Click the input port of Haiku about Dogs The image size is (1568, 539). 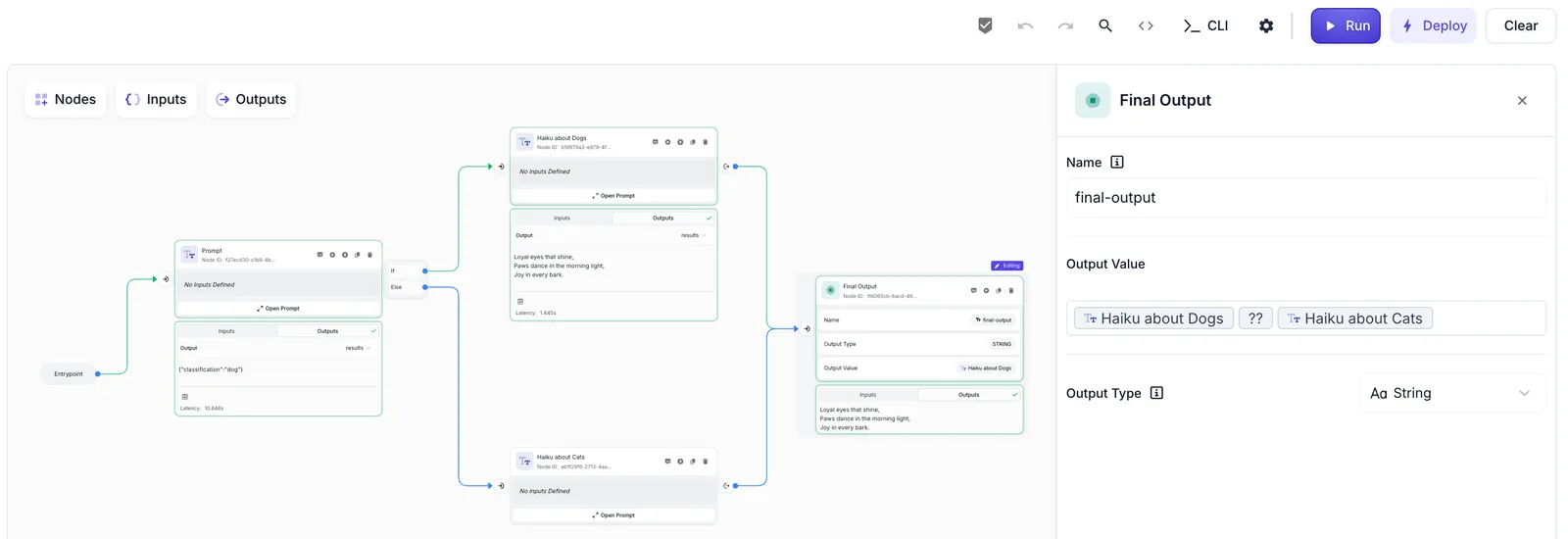(x=500, y=167)
